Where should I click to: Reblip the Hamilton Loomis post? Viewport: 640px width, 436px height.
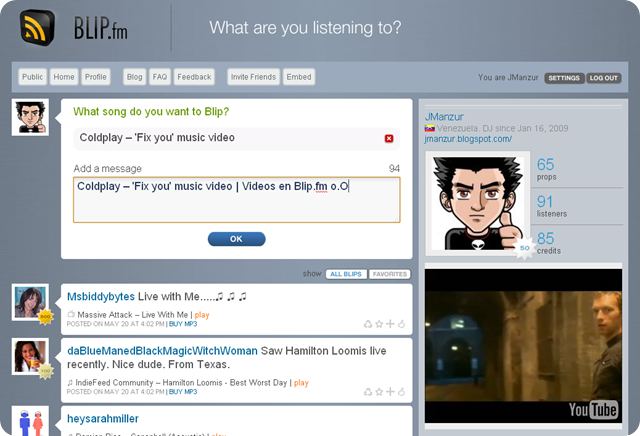(368, 392)
